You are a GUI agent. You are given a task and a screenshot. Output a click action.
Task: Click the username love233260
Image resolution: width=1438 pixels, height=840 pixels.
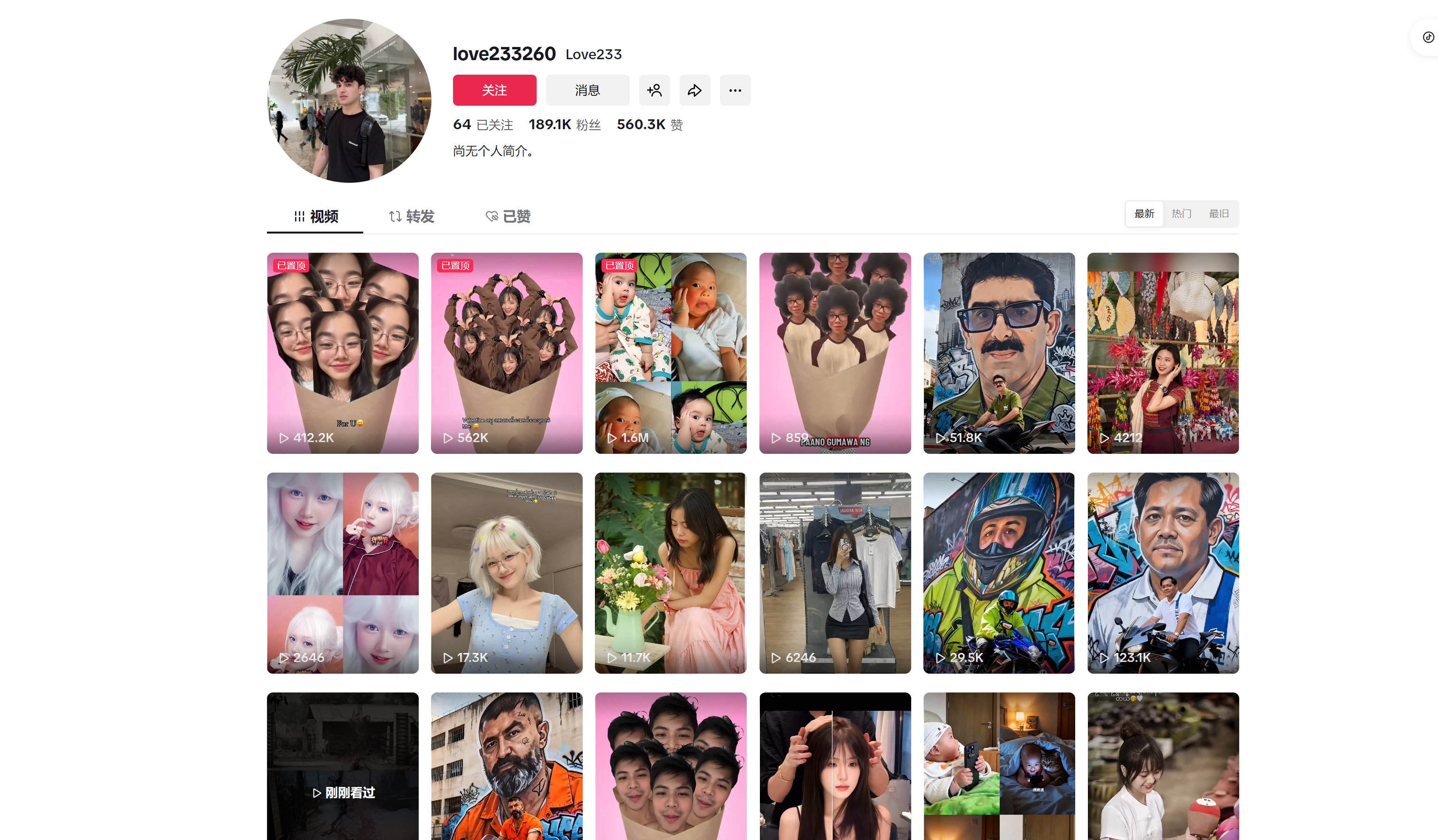pos(504,54)
